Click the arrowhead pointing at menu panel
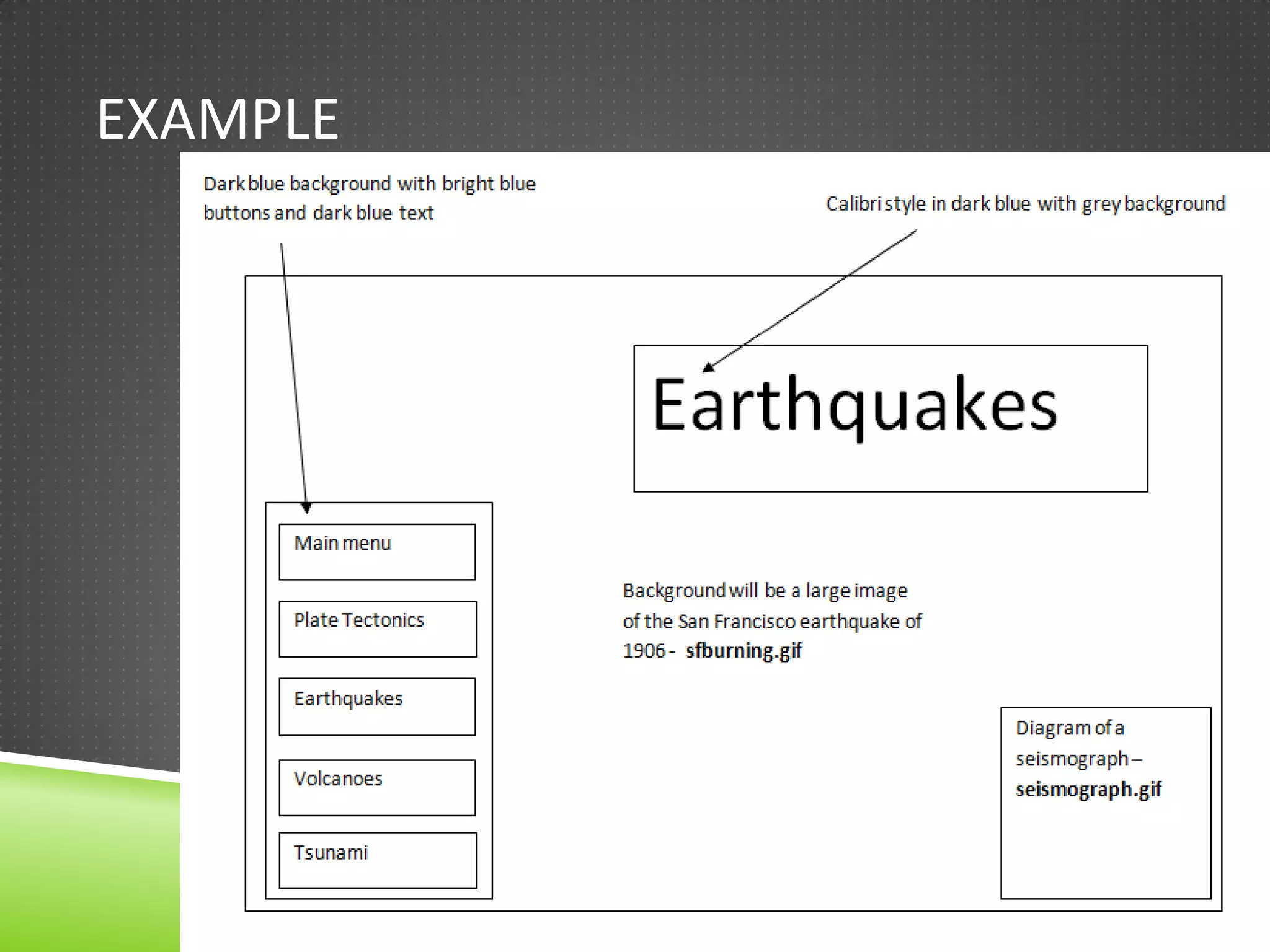Image resolution: width=1270 pixels, height=952 pixels. point(306,508)
